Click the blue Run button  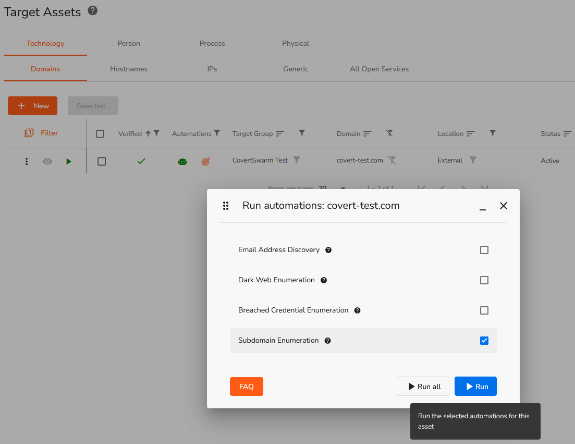[476, 386]
